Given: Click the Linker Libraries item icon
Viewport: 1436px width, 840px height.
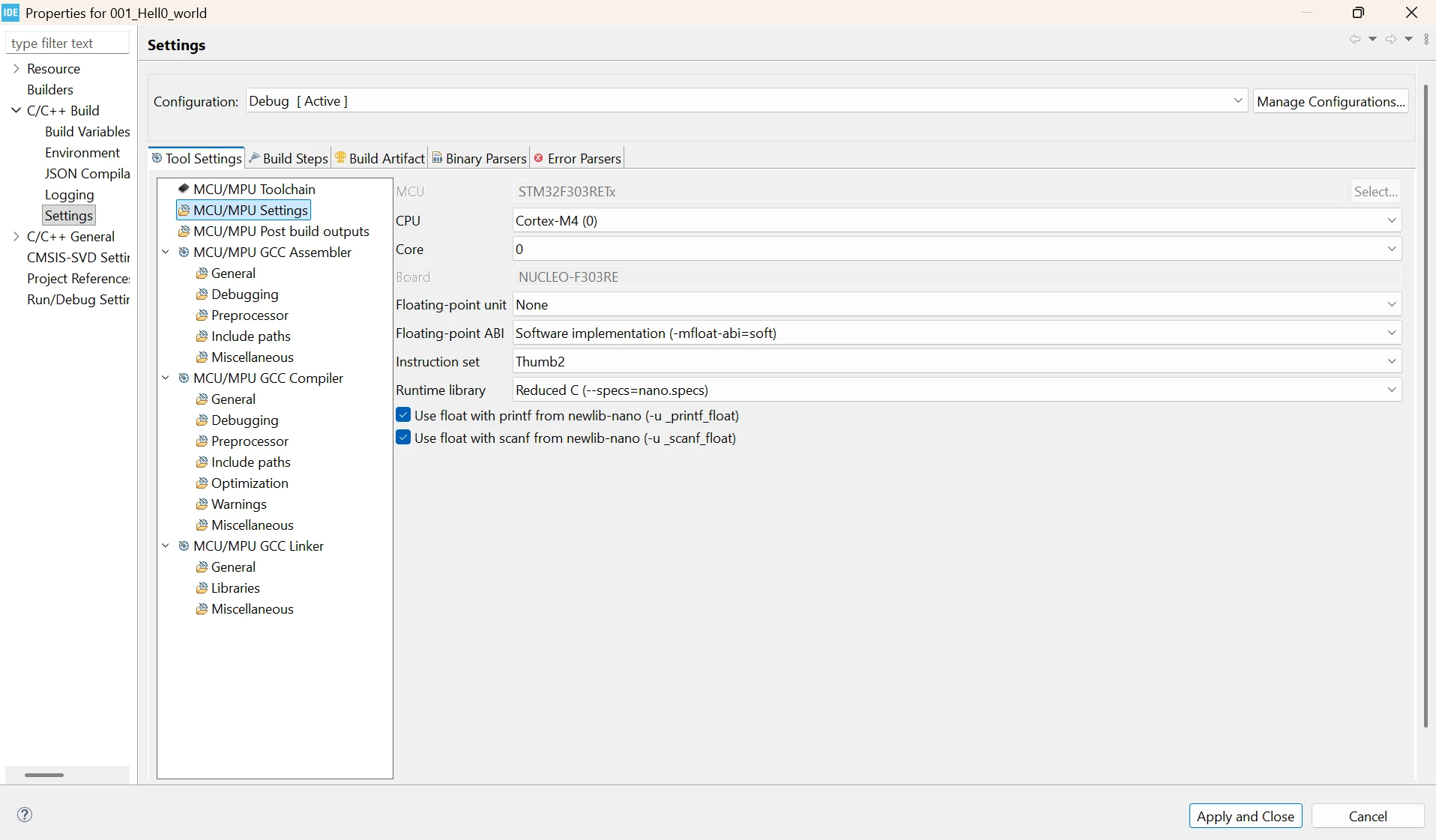Looking at the screenshot, I should click(202, 587).
